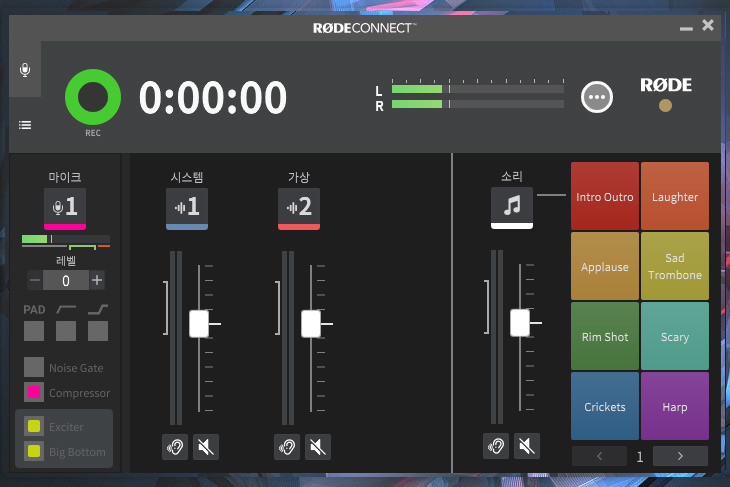Go to next sound pad page

(x=680, y=456)
